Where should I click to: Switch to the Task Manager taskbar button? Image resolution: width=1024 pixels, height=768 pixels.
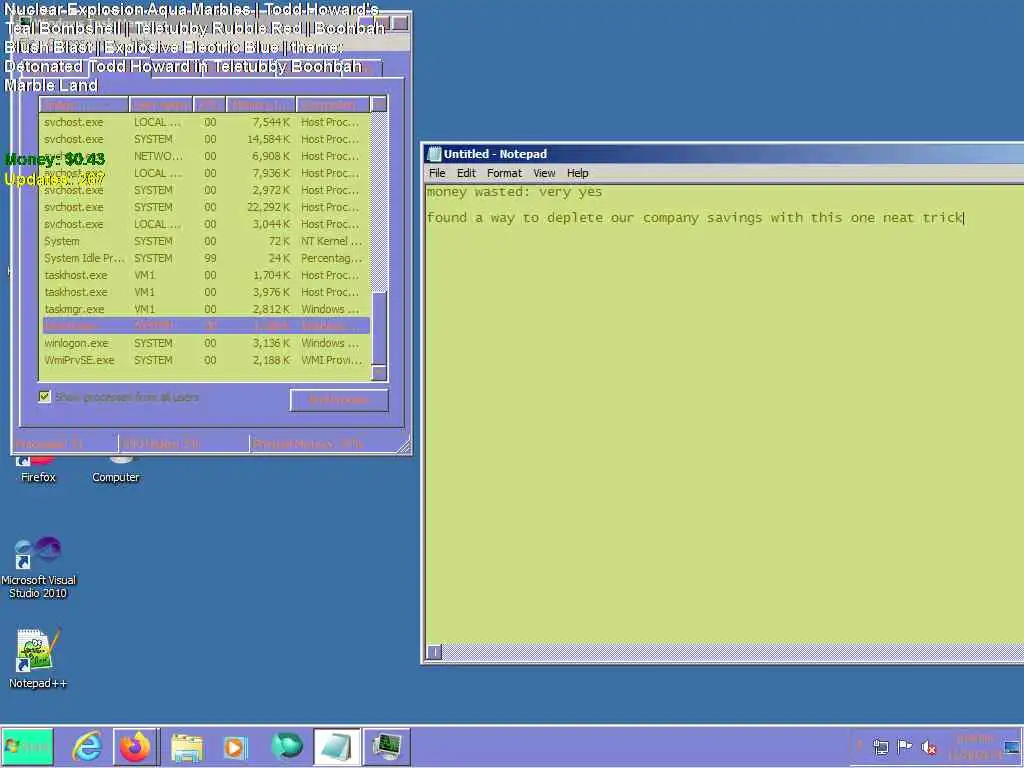click(387, 746)
